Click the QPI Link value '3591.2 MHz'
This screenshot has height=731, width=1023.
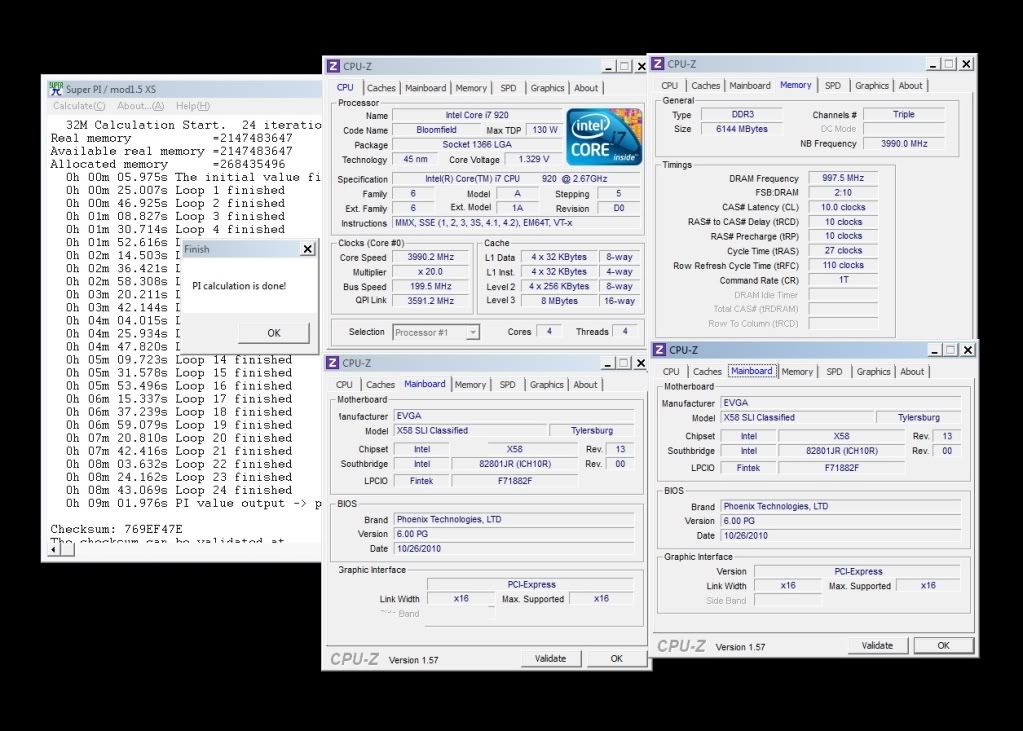coord(431,301)
